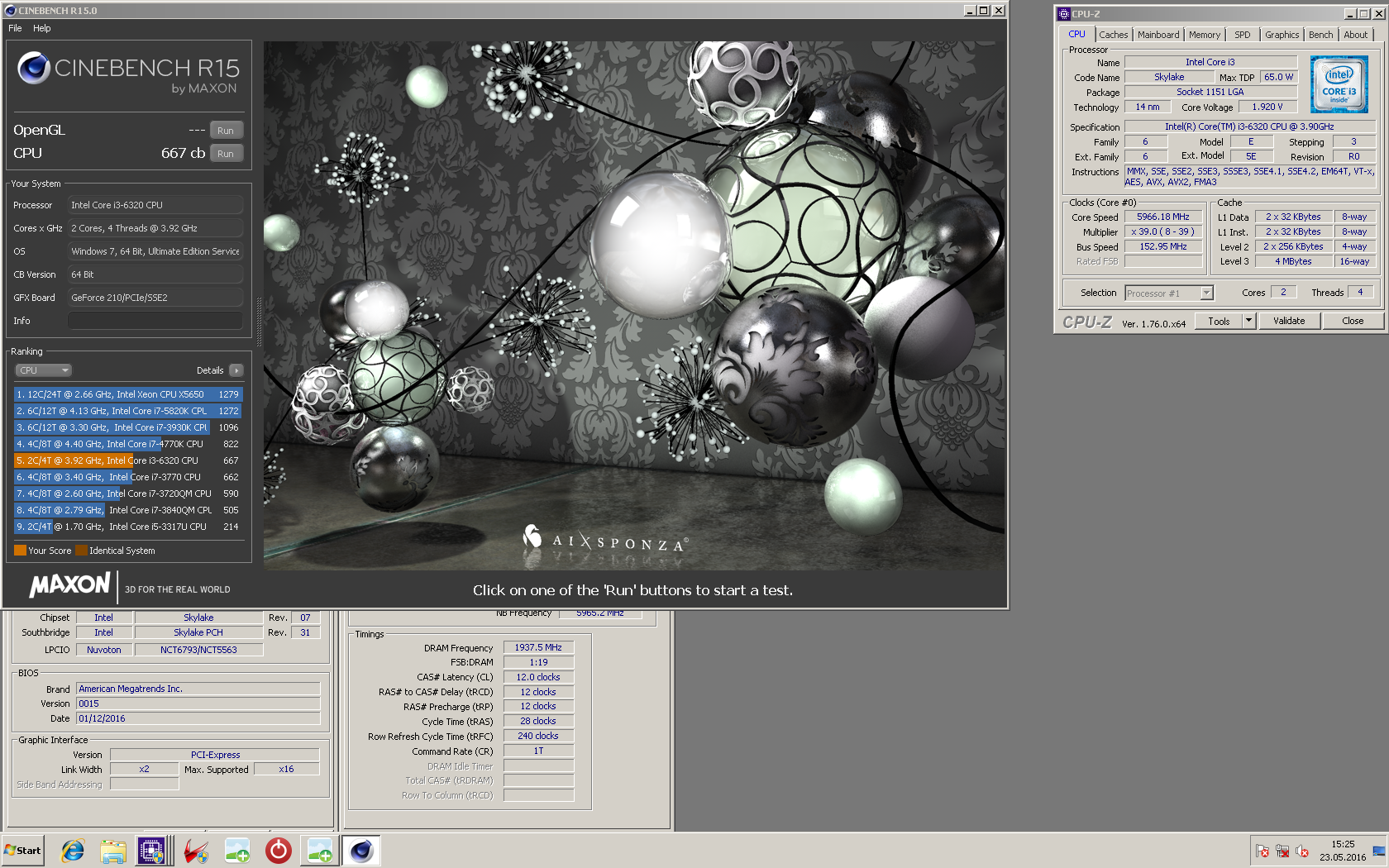The image size is (1389, 868).
Task: Click the Cinebench title bar icon
Action: (11, 11)
